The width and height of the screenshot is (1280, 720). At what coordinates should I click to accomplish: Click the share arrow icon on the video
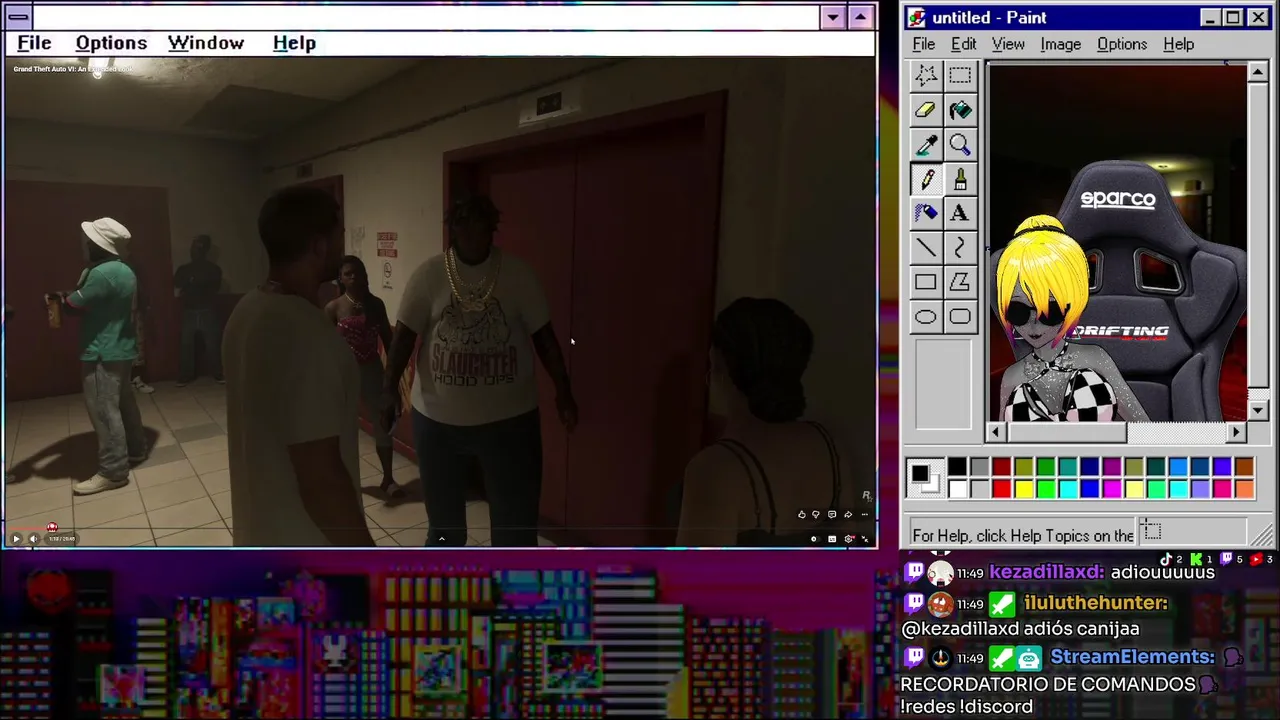click(848, 515)
